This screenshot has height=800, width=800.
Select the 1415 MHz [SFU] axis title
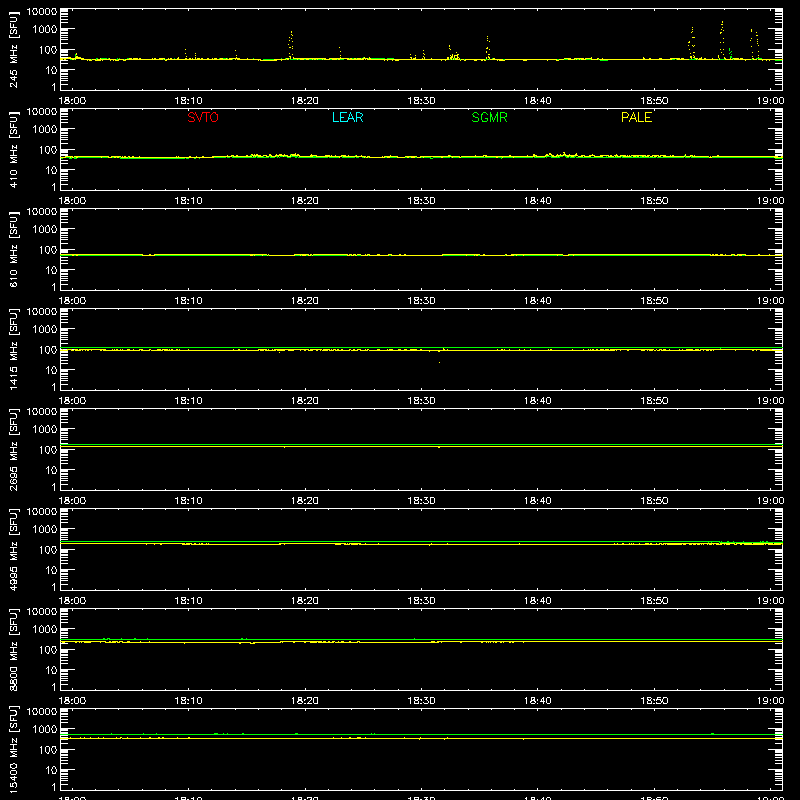click(x=13, y=349)
